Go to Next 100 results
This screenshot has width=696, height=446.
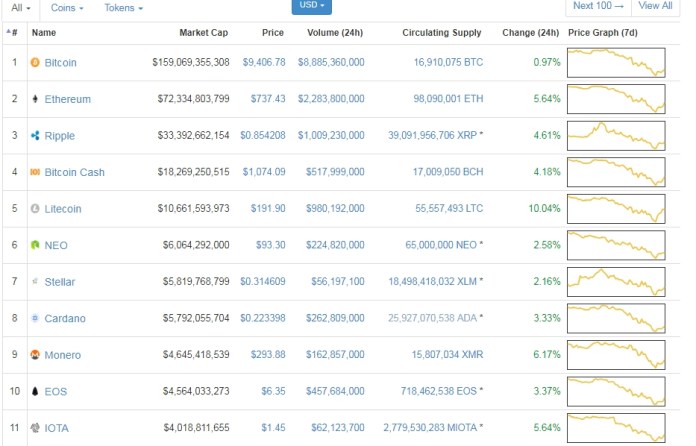point(598,6)
